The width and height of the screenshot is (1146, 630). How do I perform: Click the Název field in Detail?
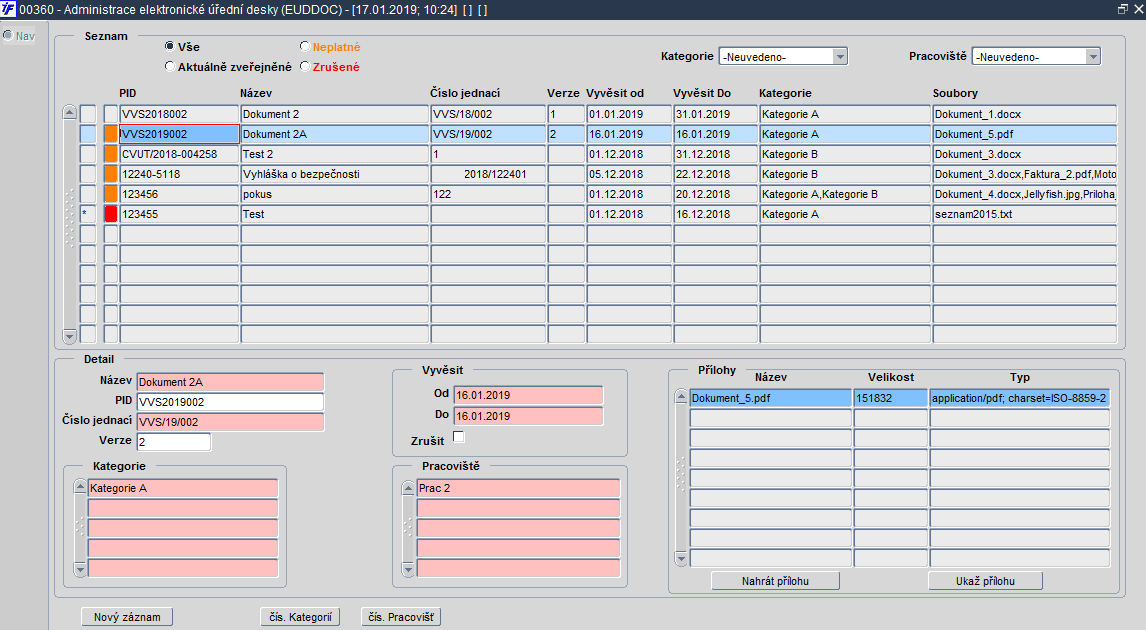(230, 382)
